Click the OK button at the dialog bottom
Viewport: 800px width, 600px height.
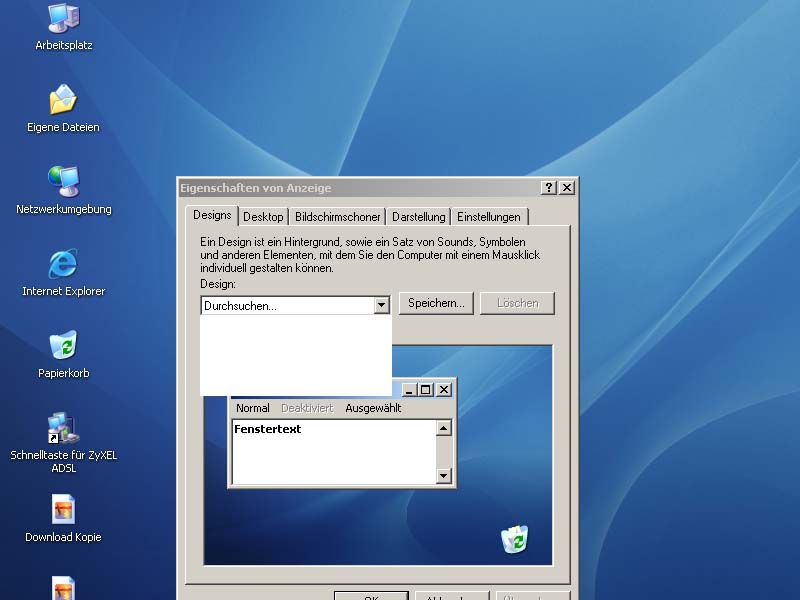(371, 597)
